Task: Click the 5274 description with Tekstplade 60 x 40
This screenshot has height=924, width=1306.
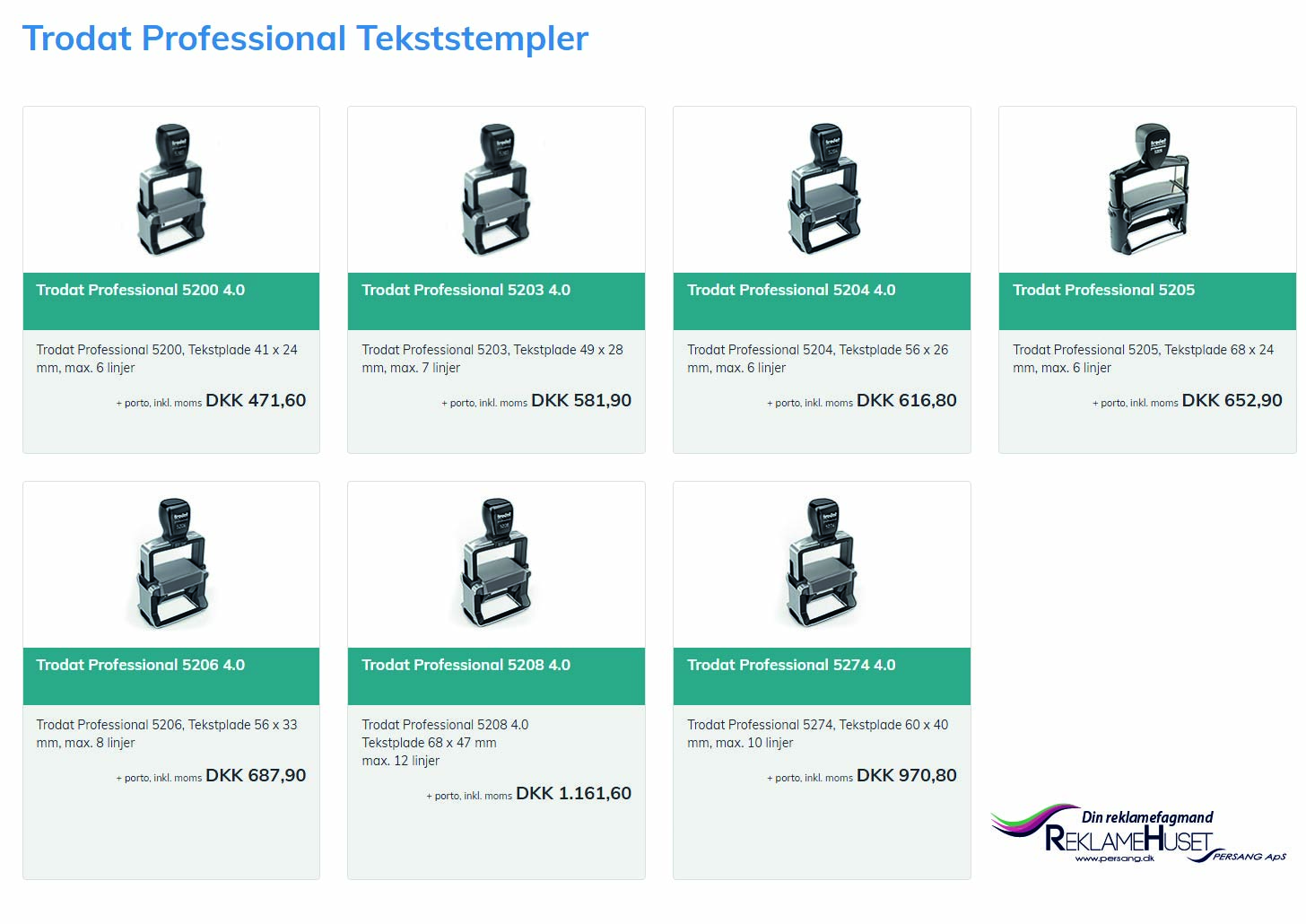Action: pos(817,734)
